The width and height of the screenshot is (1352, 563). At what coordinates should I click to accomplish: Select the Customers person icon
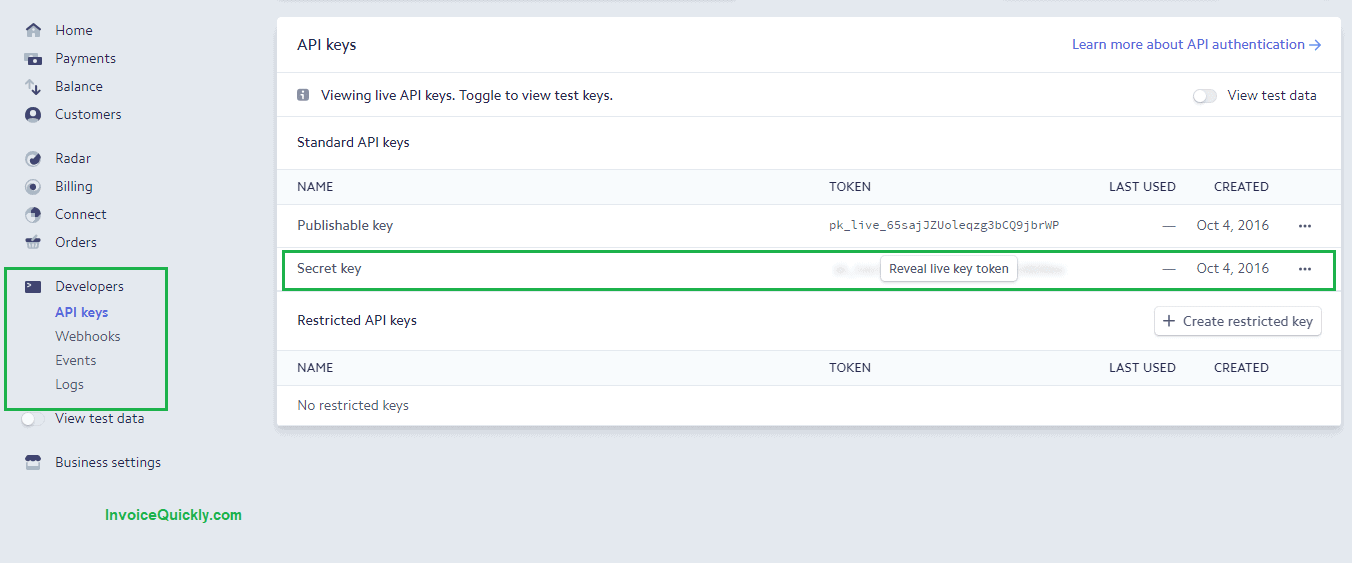[33, 114]
